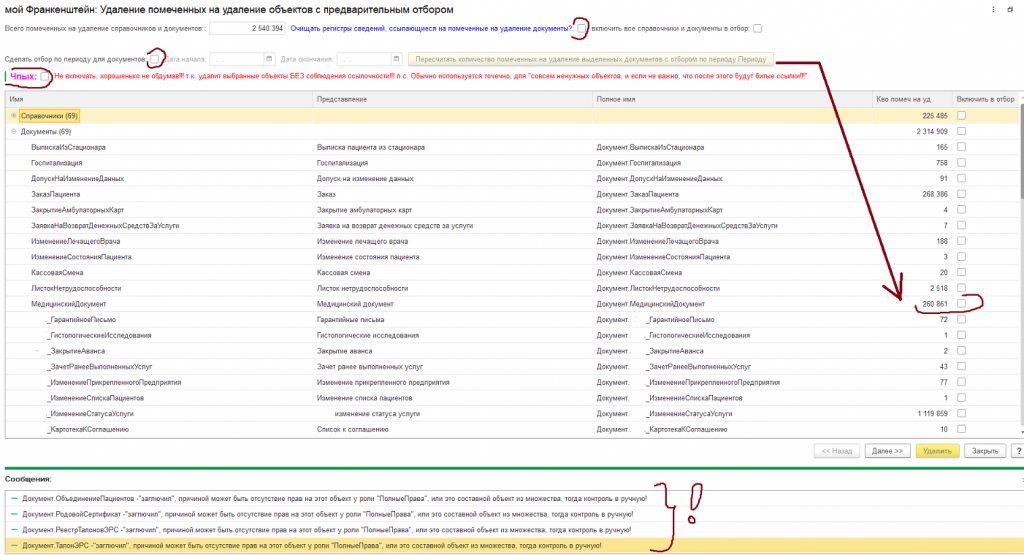This screenshot has width=1024, height=555.
Task: Select the ВыпискаИзСтационара row
Action: click(x=512, y=147)
